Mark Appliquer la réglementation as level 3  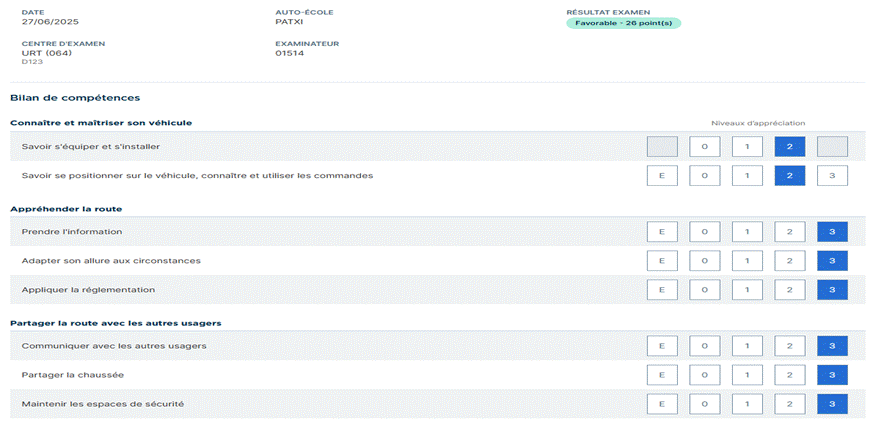832,290
